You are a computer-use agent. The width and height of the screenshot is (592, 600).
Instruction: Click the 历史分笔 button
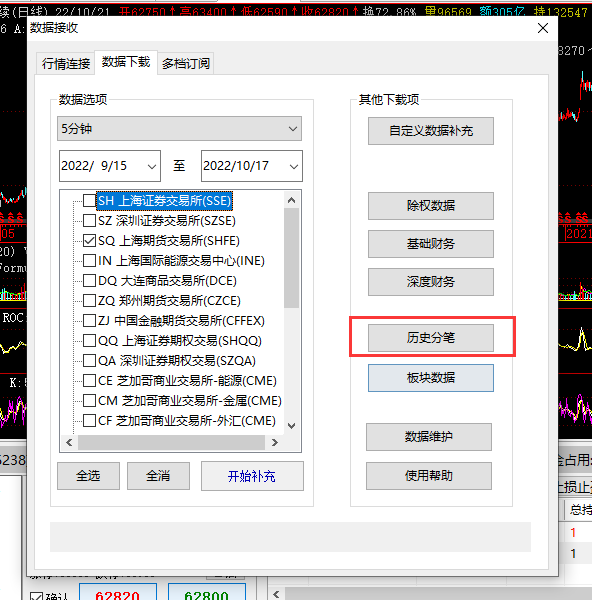(x=431, y=338)
